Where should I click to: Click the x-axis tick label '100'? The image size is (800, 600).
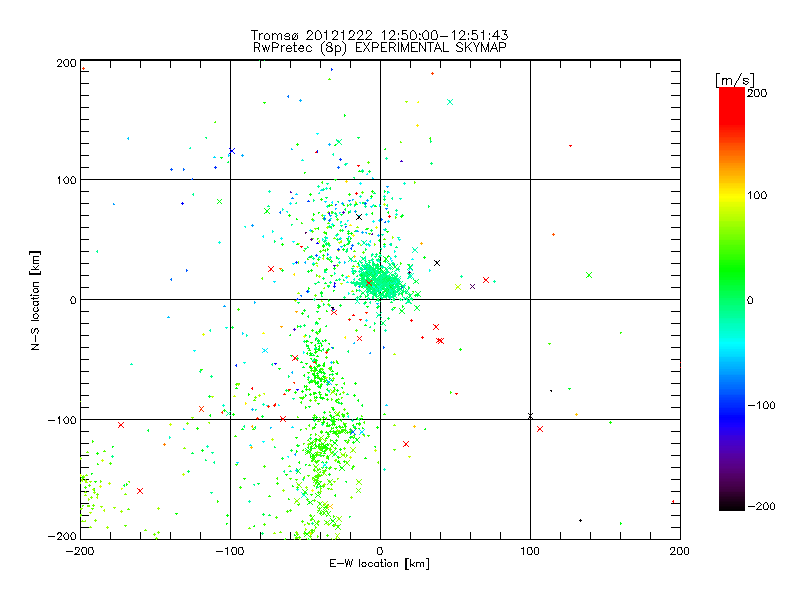point(530,551)
